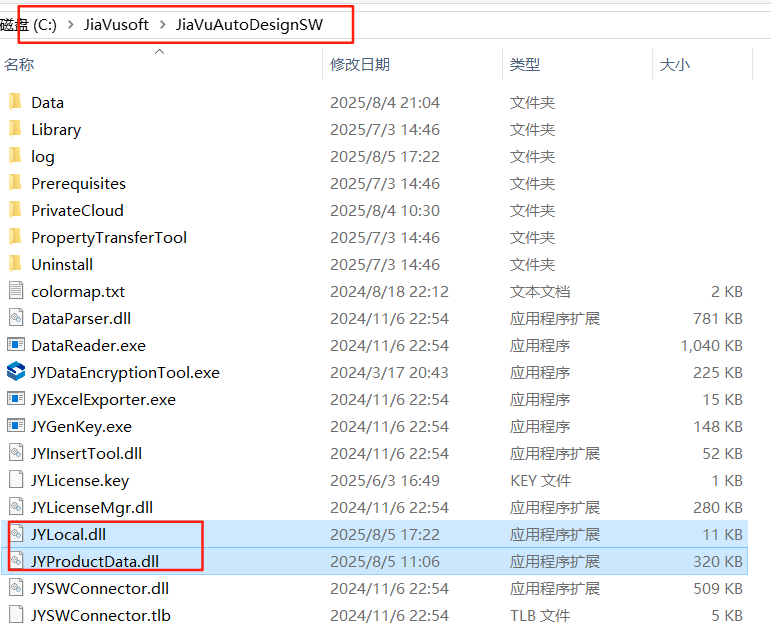Click the JYLicenseMgr.dll file icon
This screenshot has width=771, height=625.
pos(16,506)
